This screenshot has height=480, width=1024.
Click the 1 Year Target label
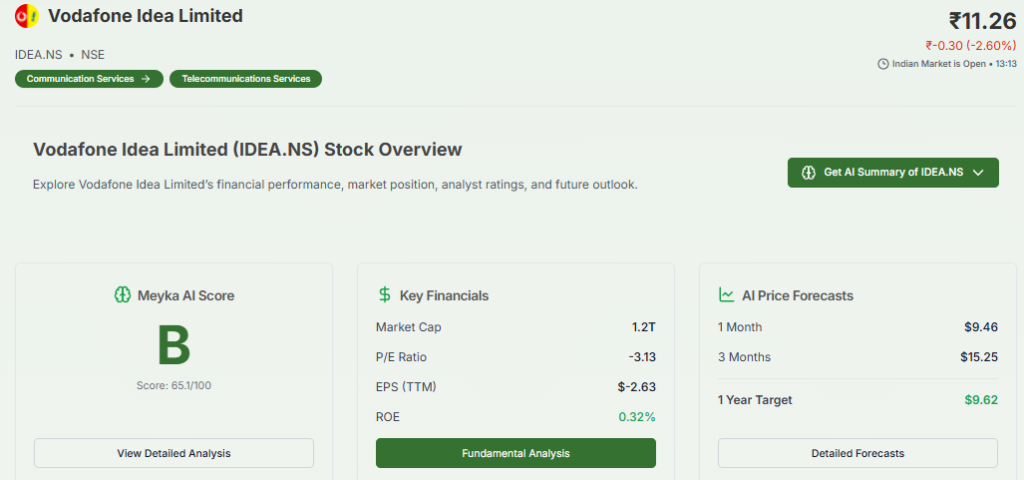(755, 400)
